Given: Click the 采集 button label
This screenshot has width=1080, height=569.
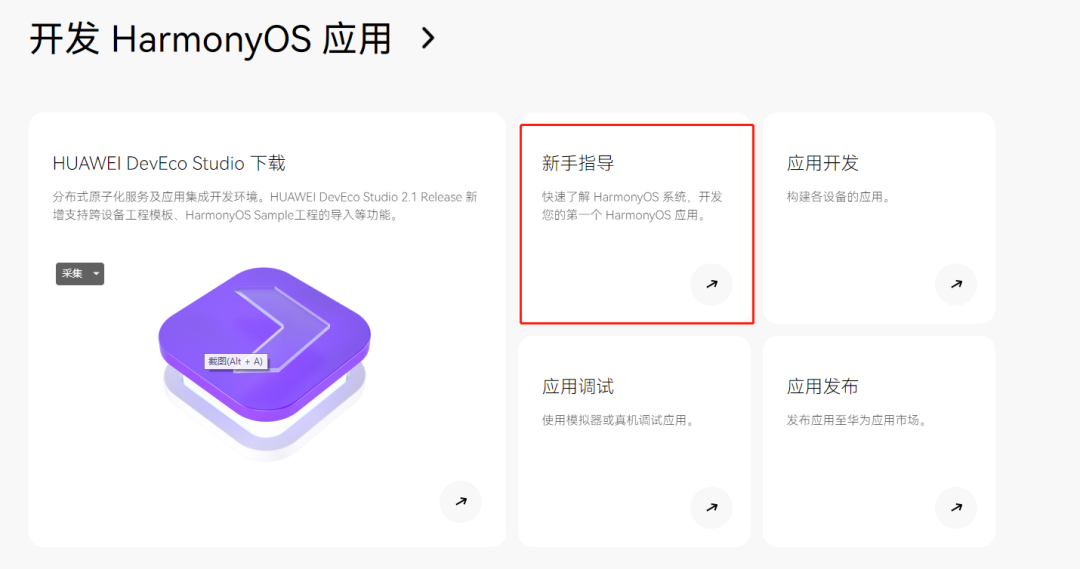Looking at the screenshot, I should [72, 274].
